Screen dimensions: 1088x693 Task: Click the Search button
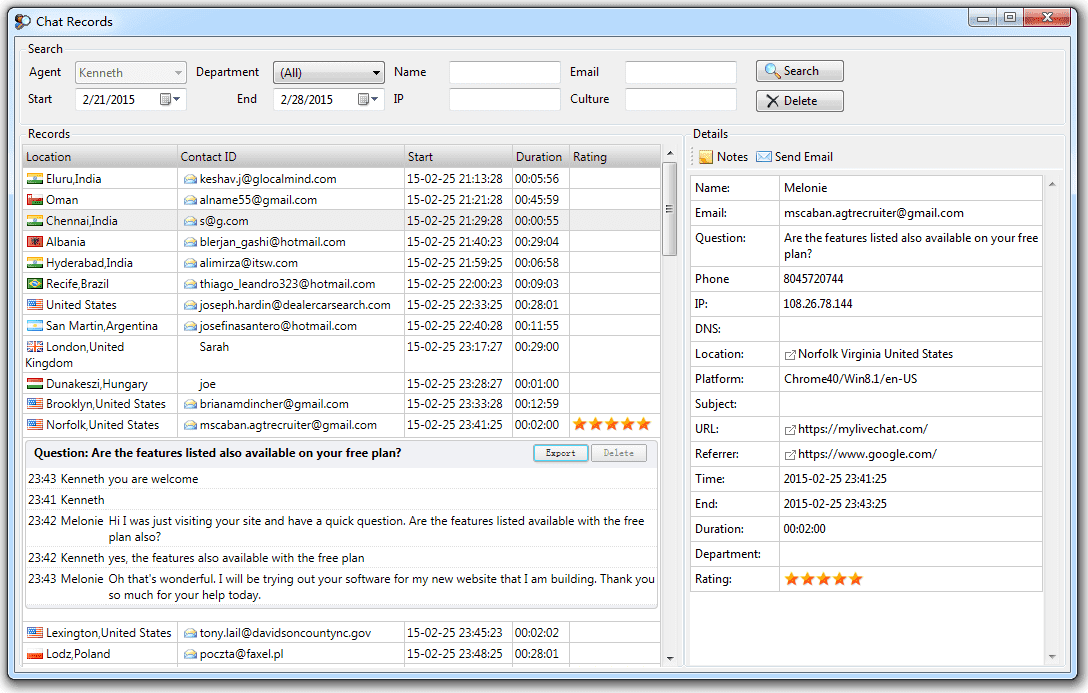[799, 71]
